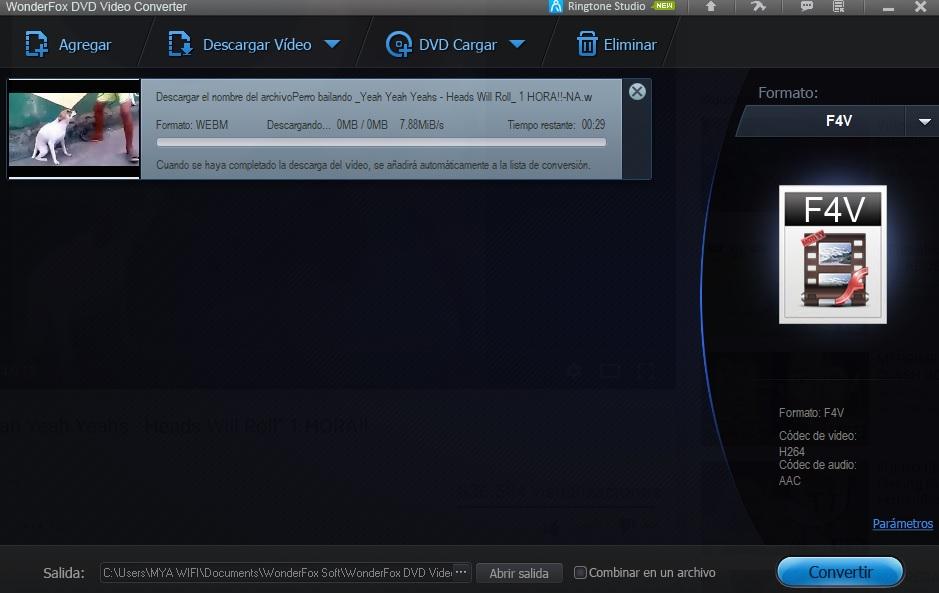The image size is (939, 593).
Task: Click the download progress bar
Action: [381, 143]
